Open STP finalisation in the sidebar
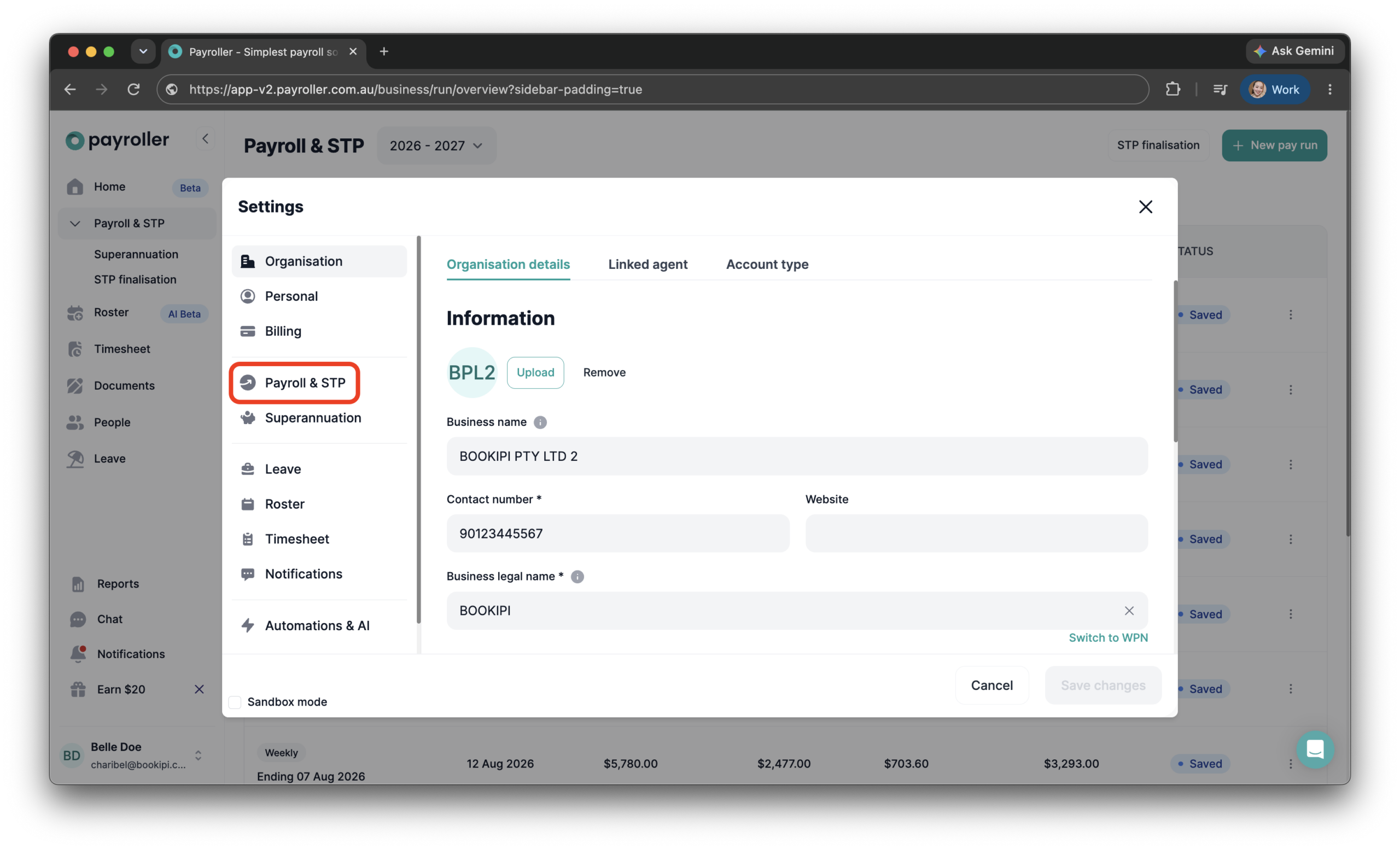The height and width of the screenshot is (850, 1400). coord(135,279)
